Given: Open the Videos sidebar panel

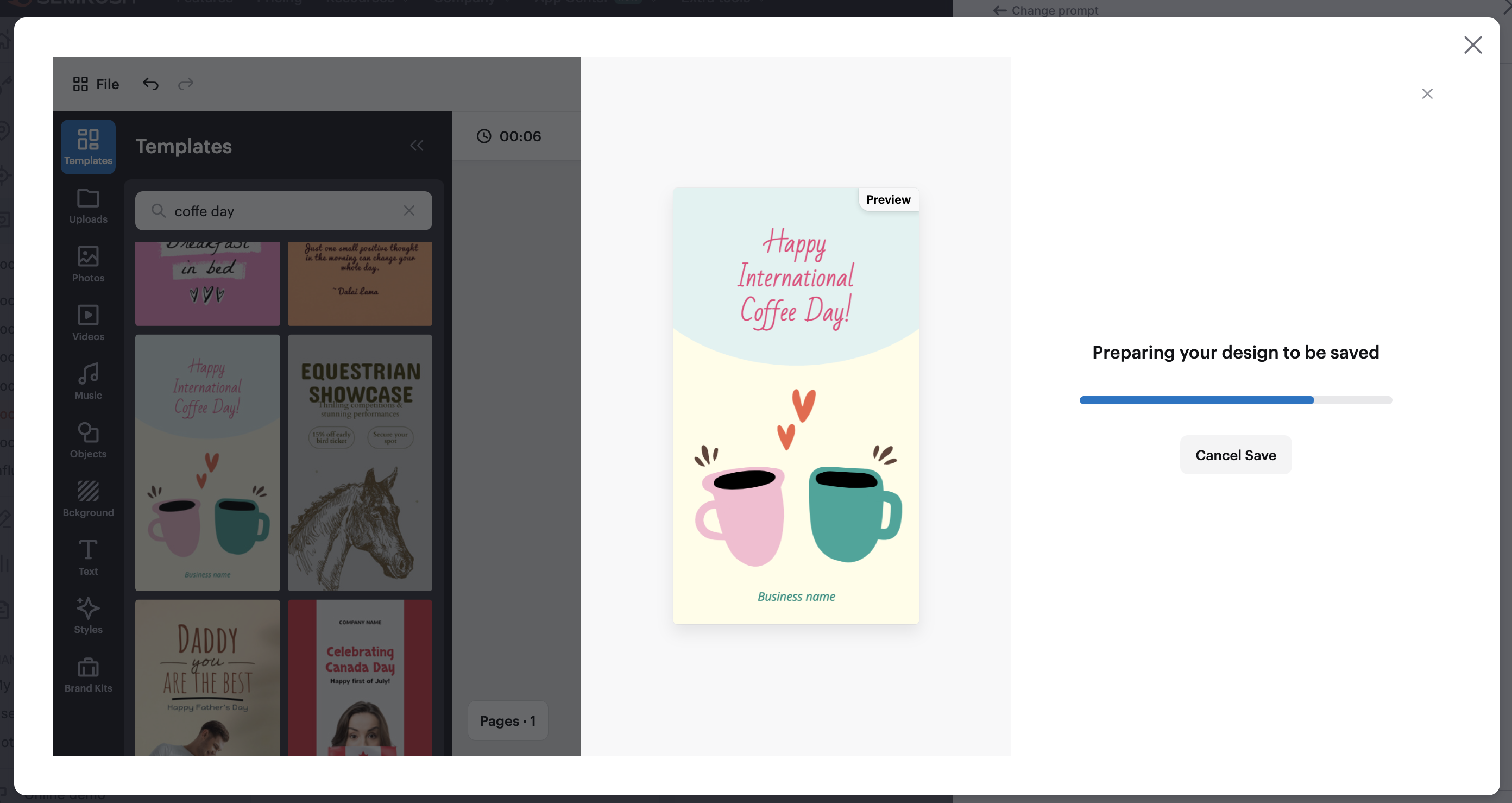Looking at the screenshot, I should [x=88, y=323].
